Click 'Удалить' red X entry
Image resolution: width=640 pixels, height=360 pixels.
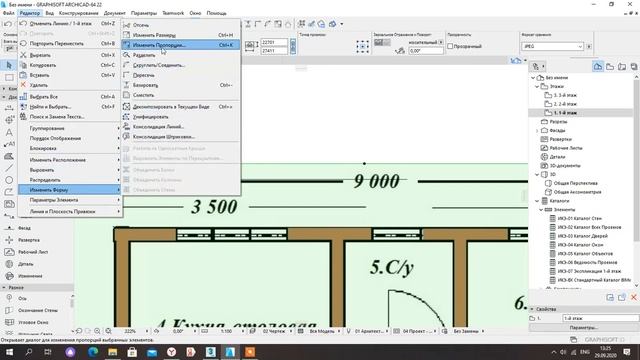point(69,85)
